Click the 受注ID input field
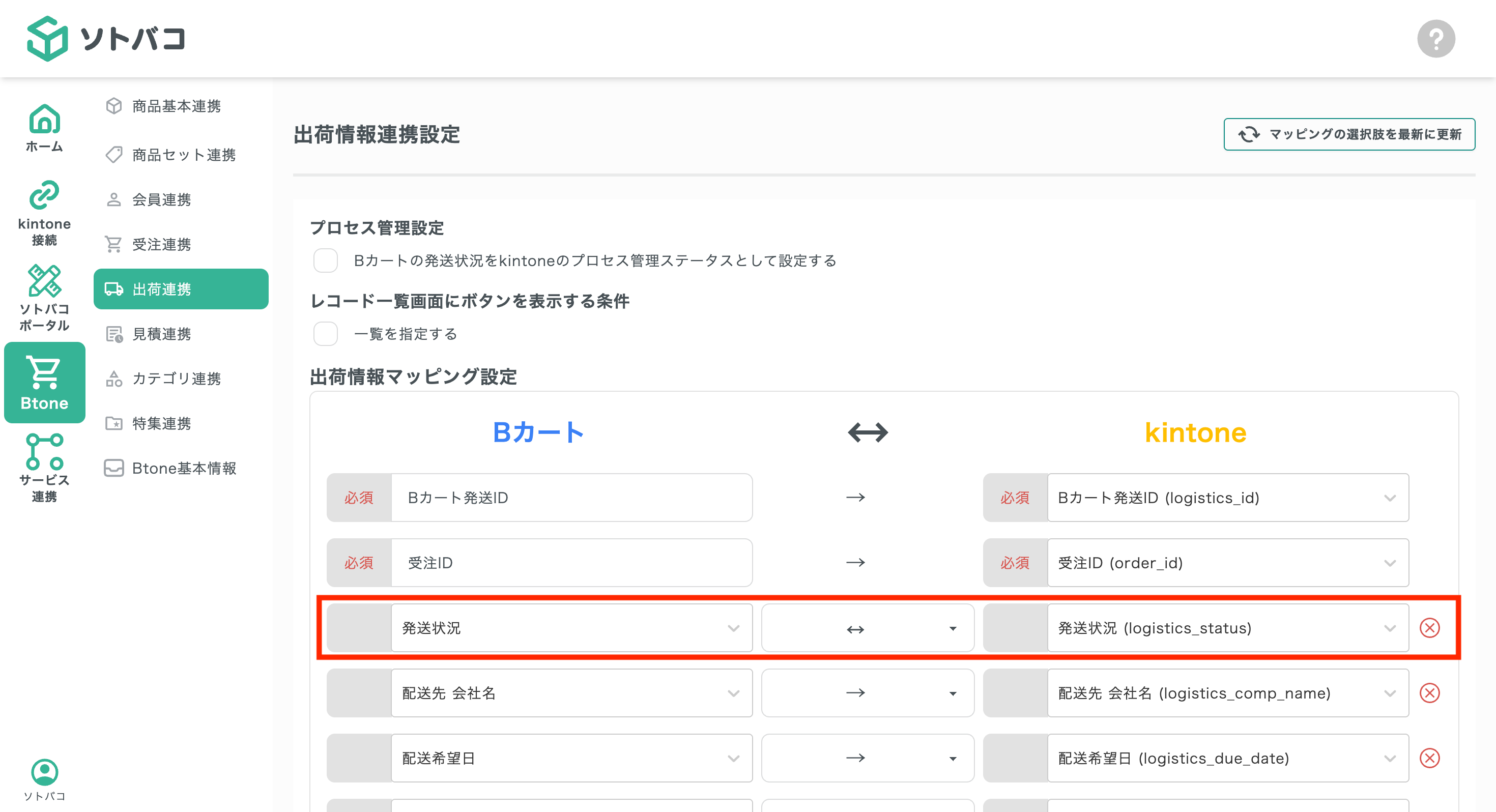The width and height of the screenshot is (1496, 812). (x=572, y=562)
